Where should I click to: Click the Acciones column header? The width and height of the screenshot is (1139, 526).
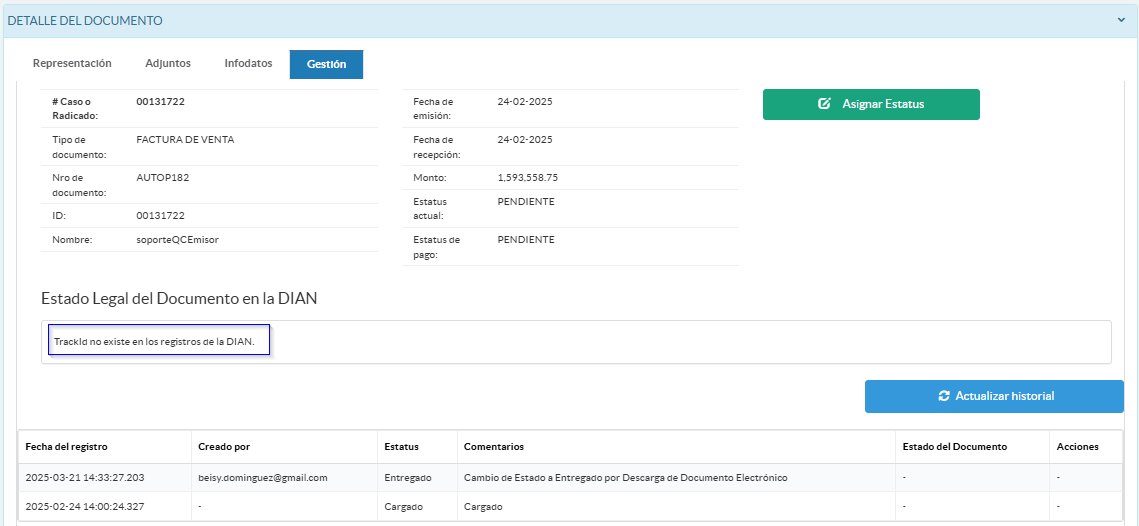tap(1077, 446)
